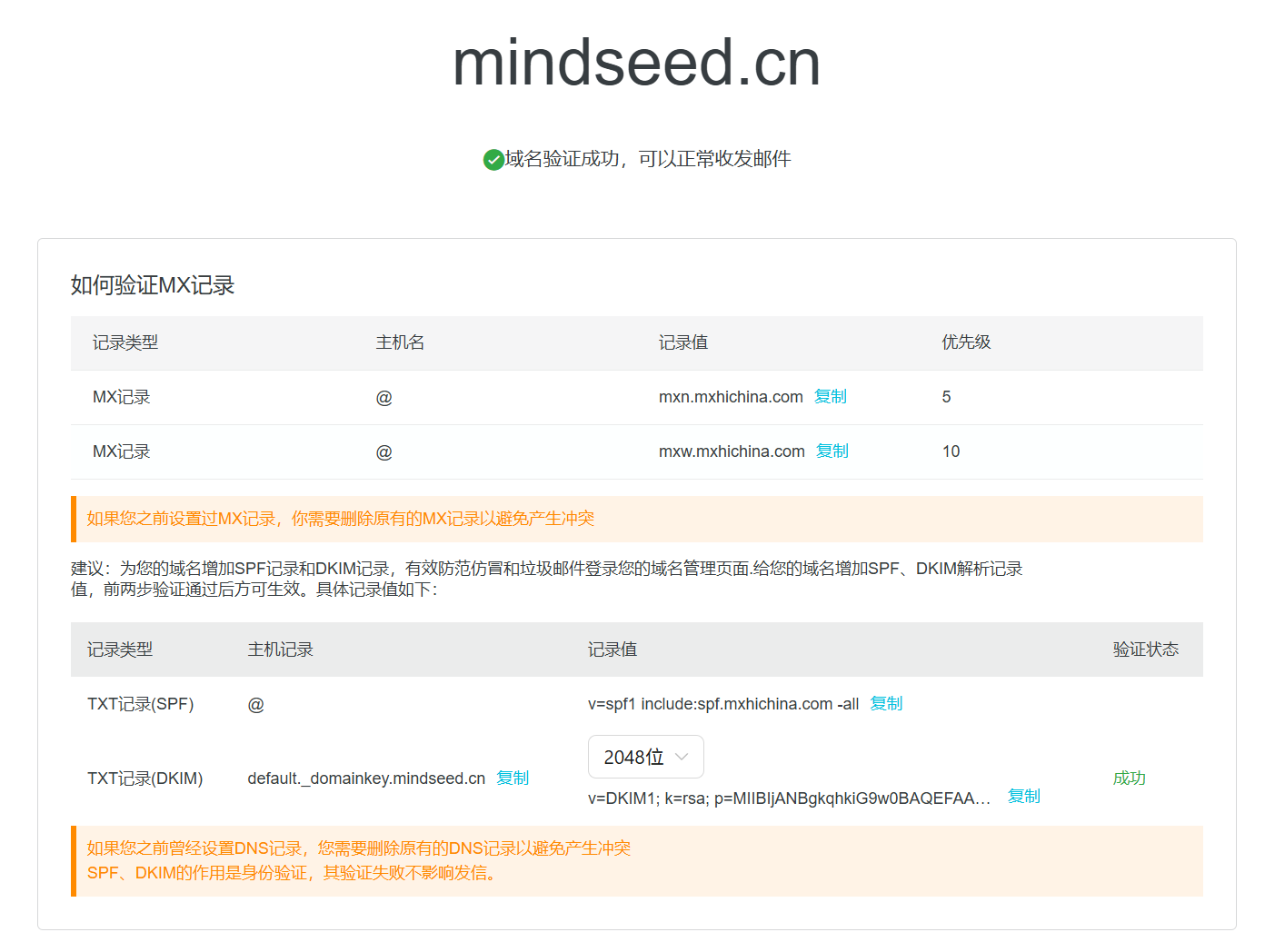Click the priority value 5 cell
The height and width of the screenshot is (952, 1275).
947,397
